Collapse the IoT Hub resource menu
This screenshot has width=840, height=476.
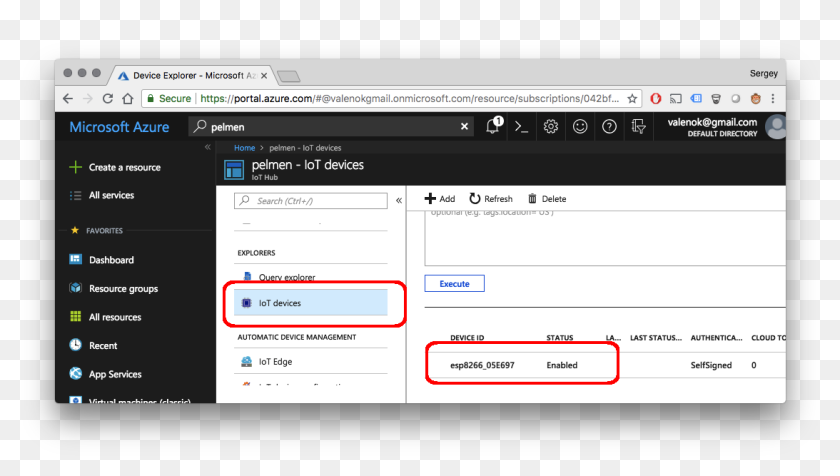[399, 200]
